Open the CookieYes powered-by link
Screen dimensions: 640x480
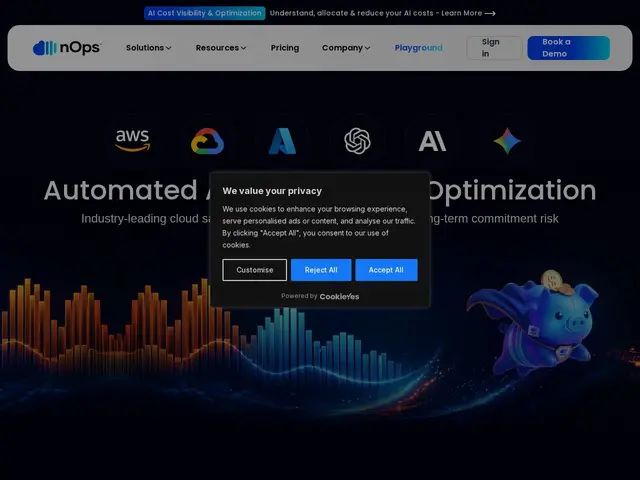point(339,296)
